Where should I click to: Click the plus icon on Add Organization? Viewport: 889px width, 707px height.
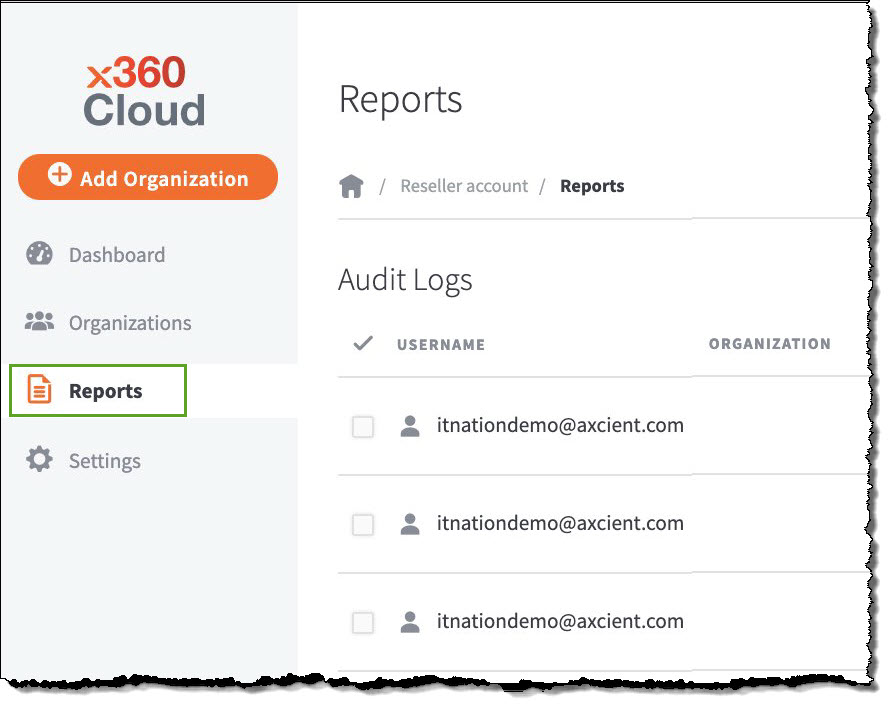(60, 177)
